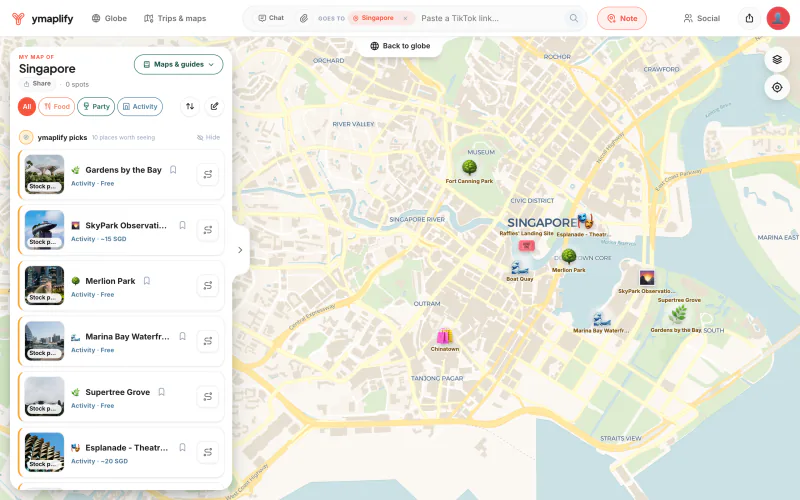
Task: Open the user profile avatar
Action: click(x=778, y=18)
